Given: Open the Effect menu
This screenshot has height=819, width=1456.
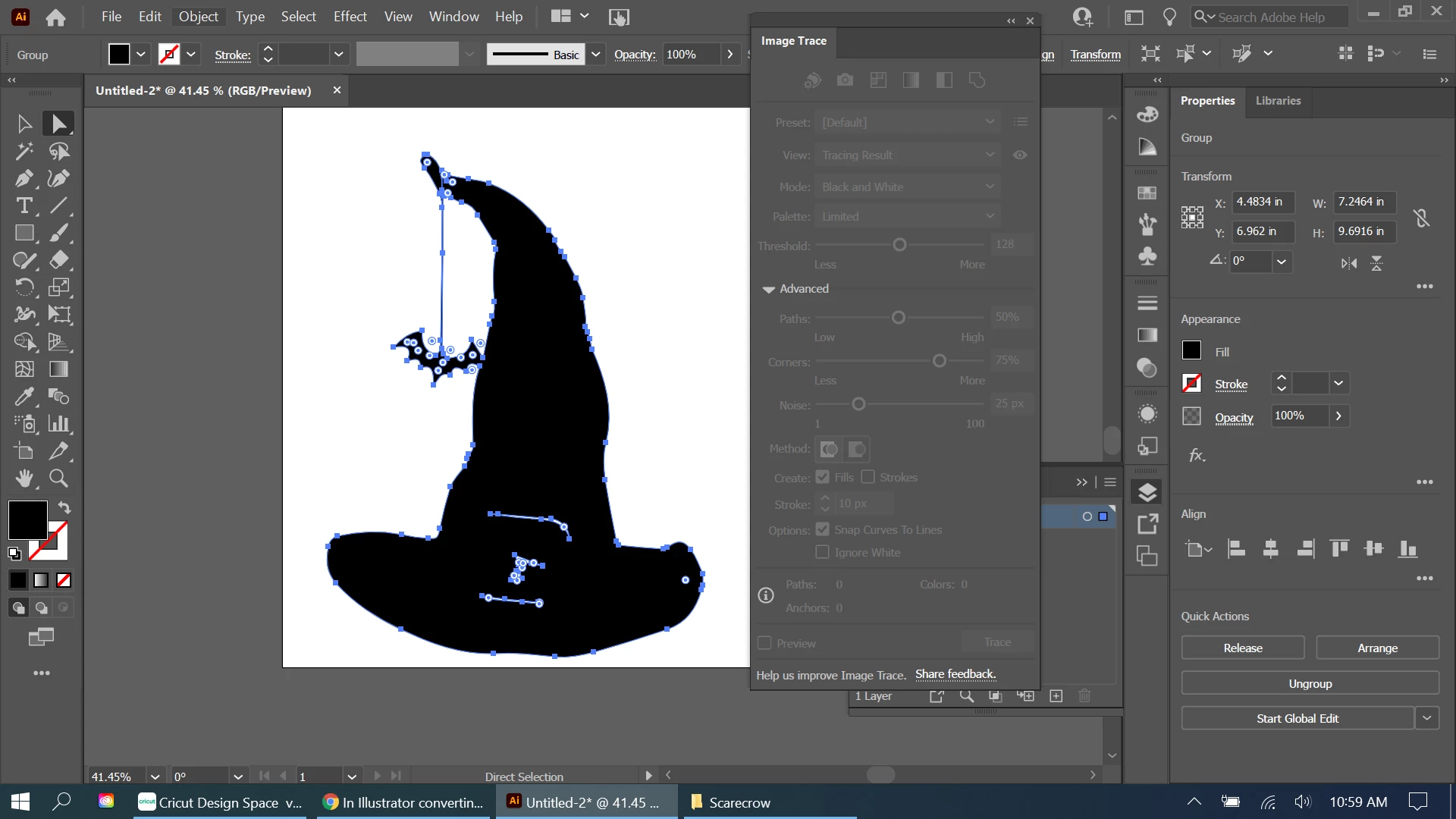Looking at the screenshot, I should click(x=350, y=17).
